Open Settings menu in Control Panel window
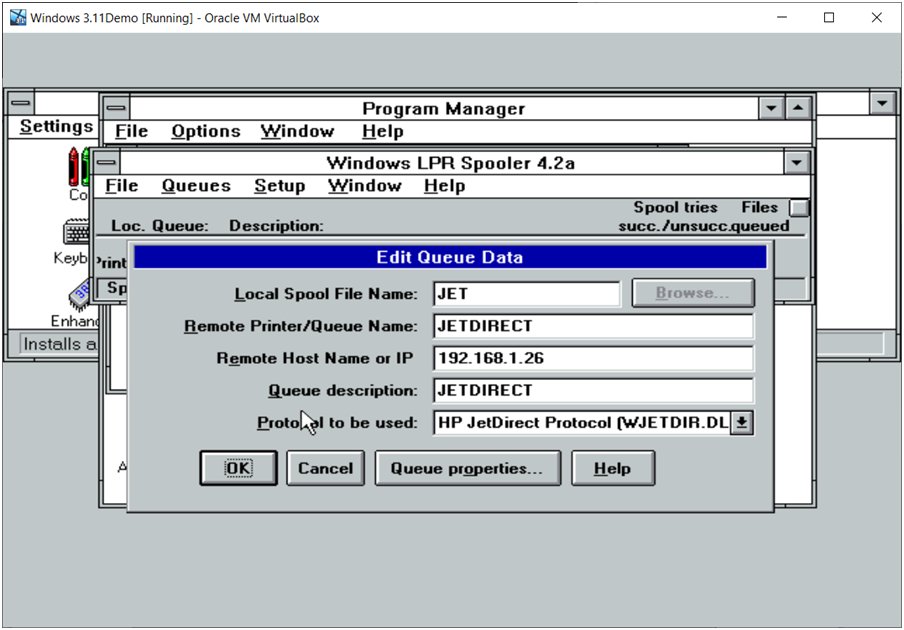The height and width of the screenshot is (630, 904). point(56,126)
